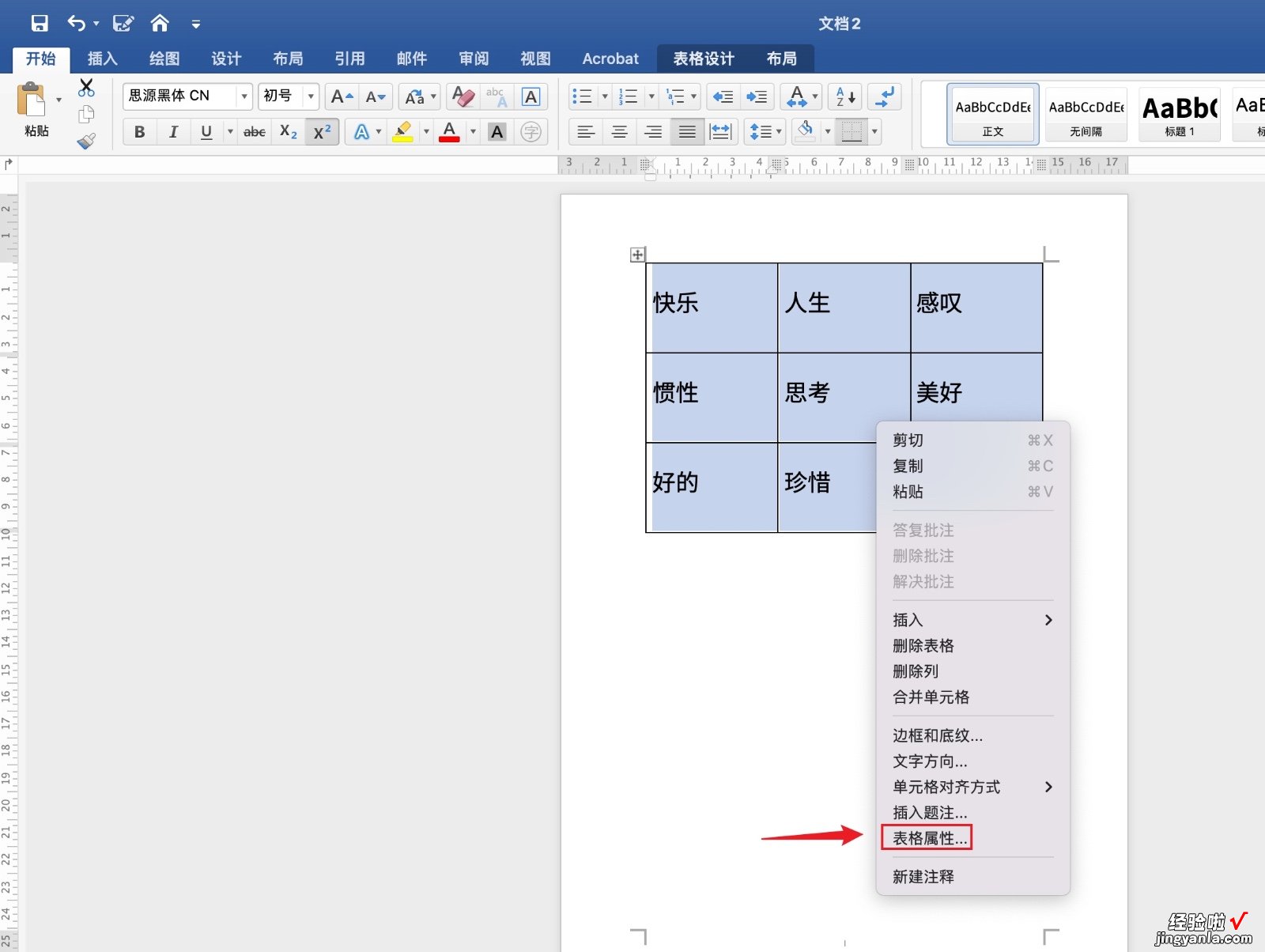Clear all formatting eraser icon
The height and width of the screenshot is (952, 1265).
[463, 96]
